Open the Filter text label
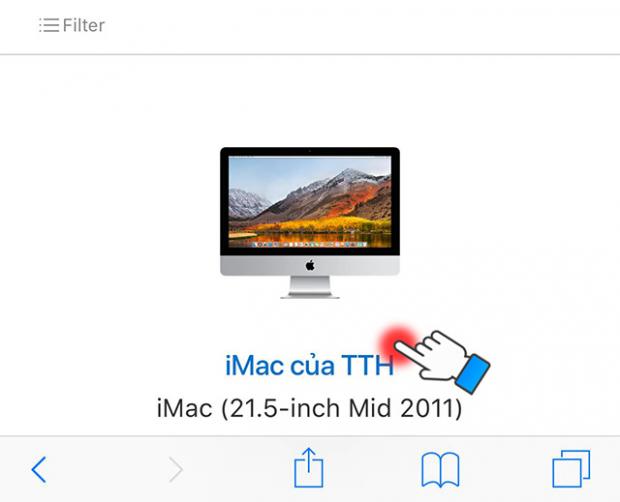The width and height of the screenshot is (620, 502). 83,25
